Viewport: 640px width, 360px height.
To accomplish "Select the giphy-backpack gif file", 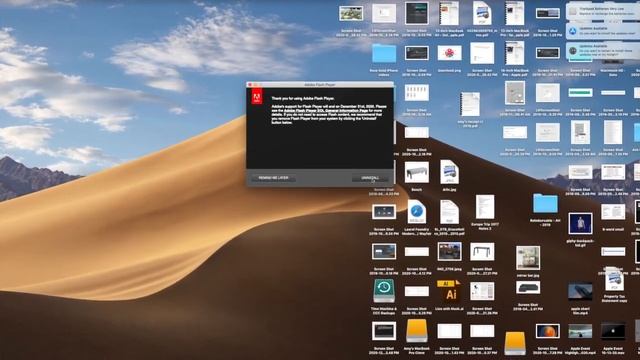I will pos(580,224).
